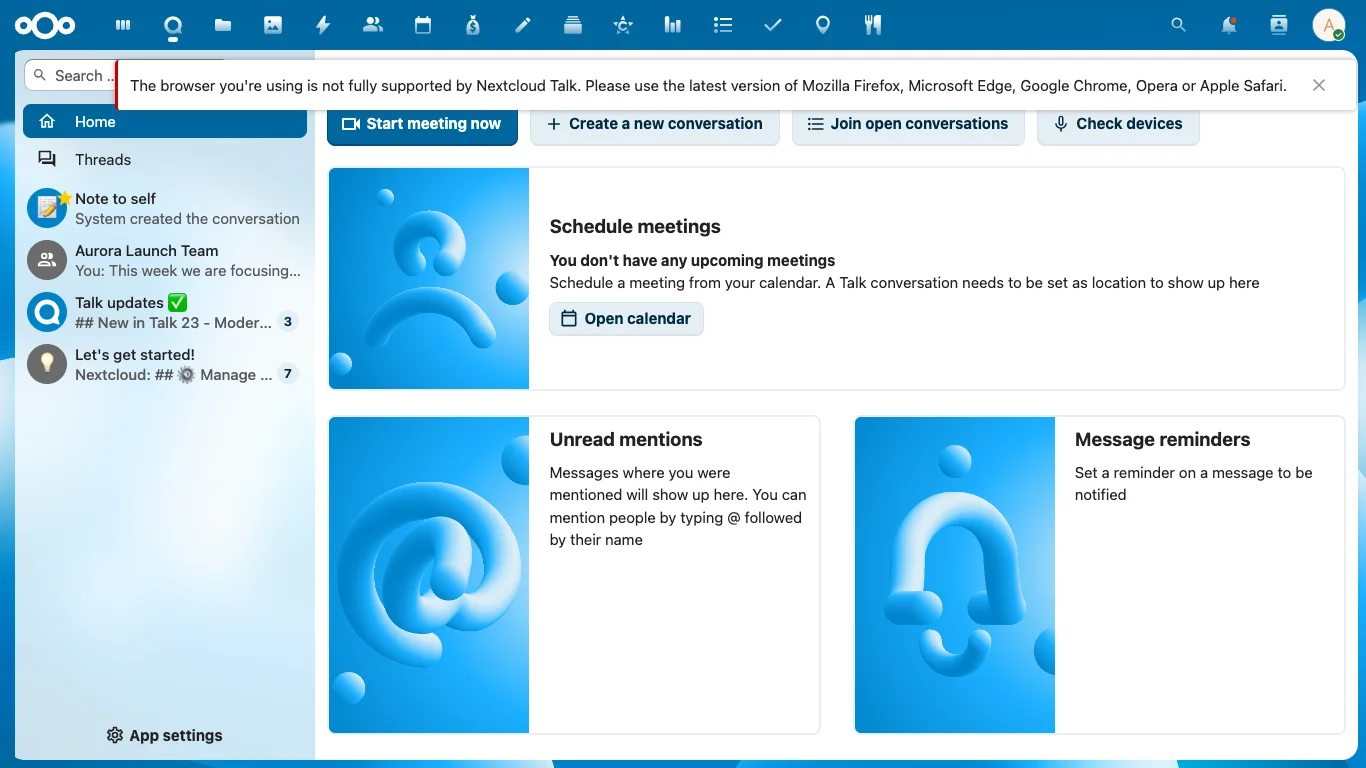The image size is (1366, 768).
Task: Open the Photos app icon
Action: (273, 25)
